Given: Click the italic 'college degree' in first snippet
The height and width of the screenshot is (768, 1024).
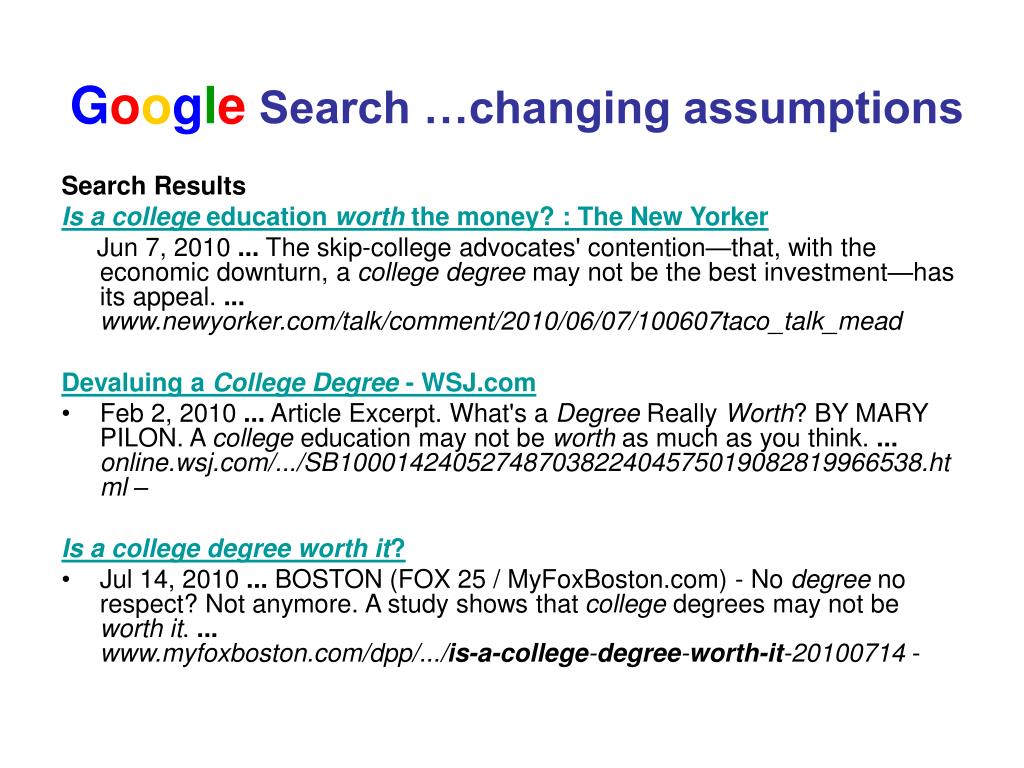Looking at the screenshot, I should point(441,273).
